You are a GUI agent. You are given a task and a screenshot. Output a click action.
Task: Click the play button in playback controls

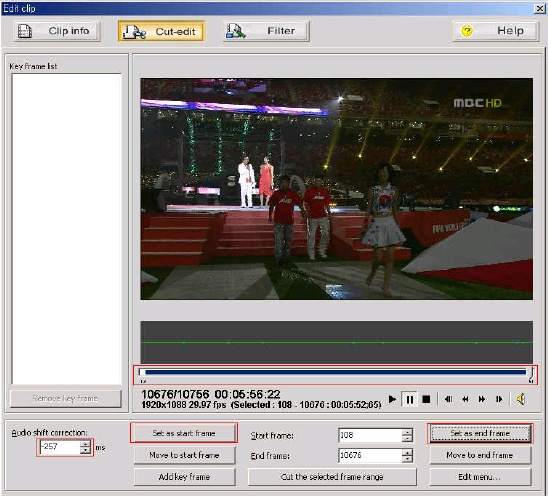(392, 399)
